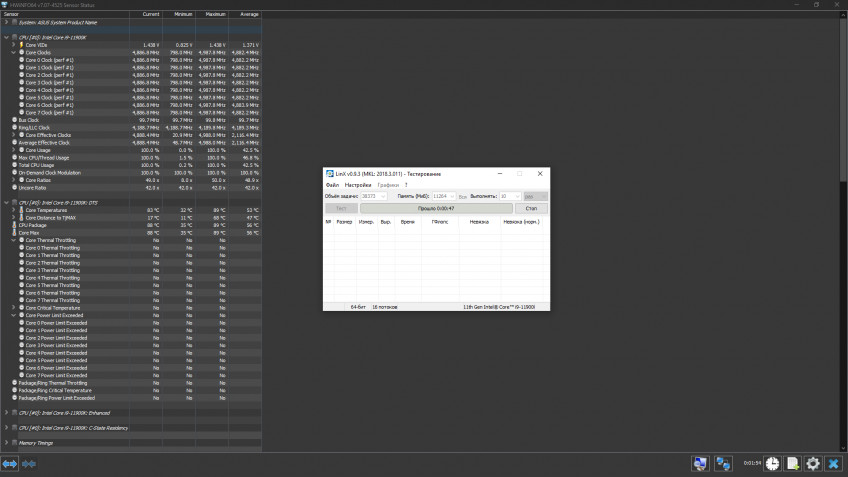This screenshot has width=848, height=477.
Task: Click the chip icon beside Memory Timings
Action: coord(15,442)
